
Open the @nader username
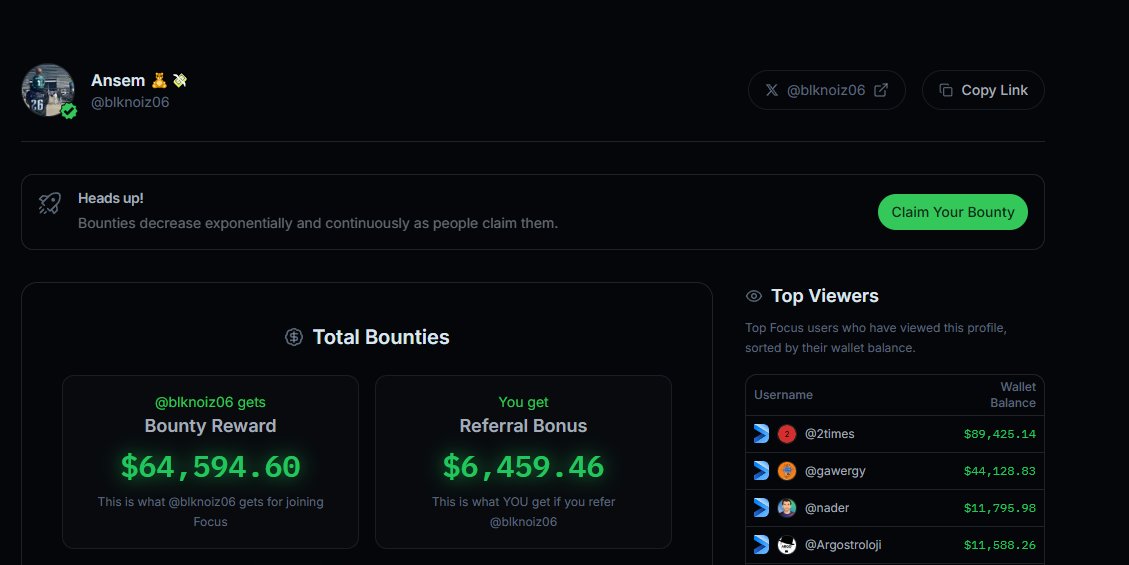click(x=827, y=508)
